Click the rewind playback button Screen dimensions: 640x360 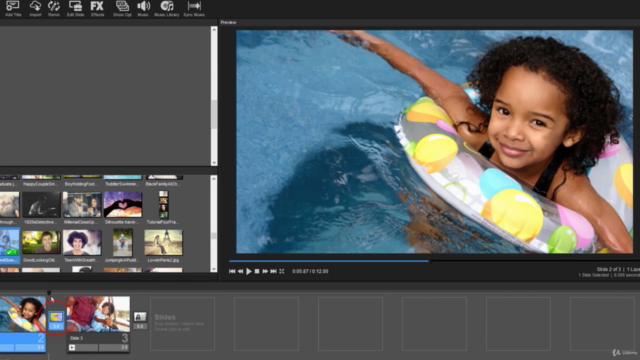pos(240,271)
